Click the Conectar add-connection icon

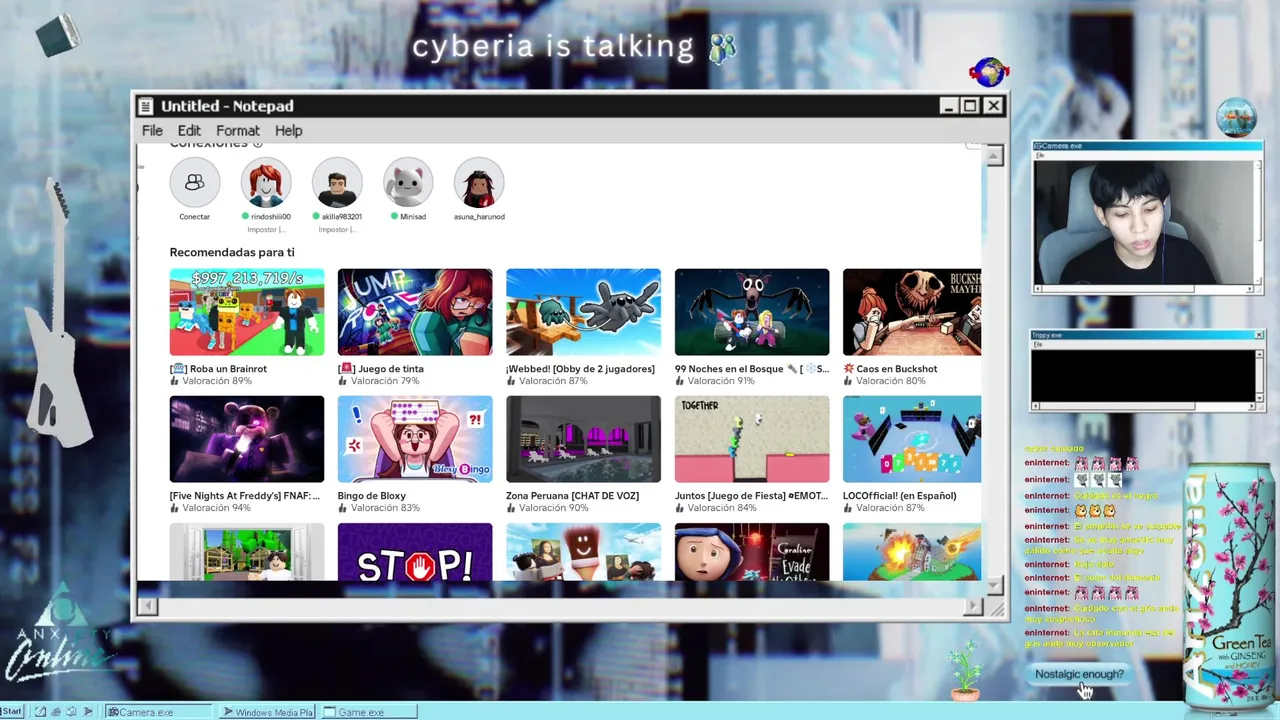pos(195,183)
